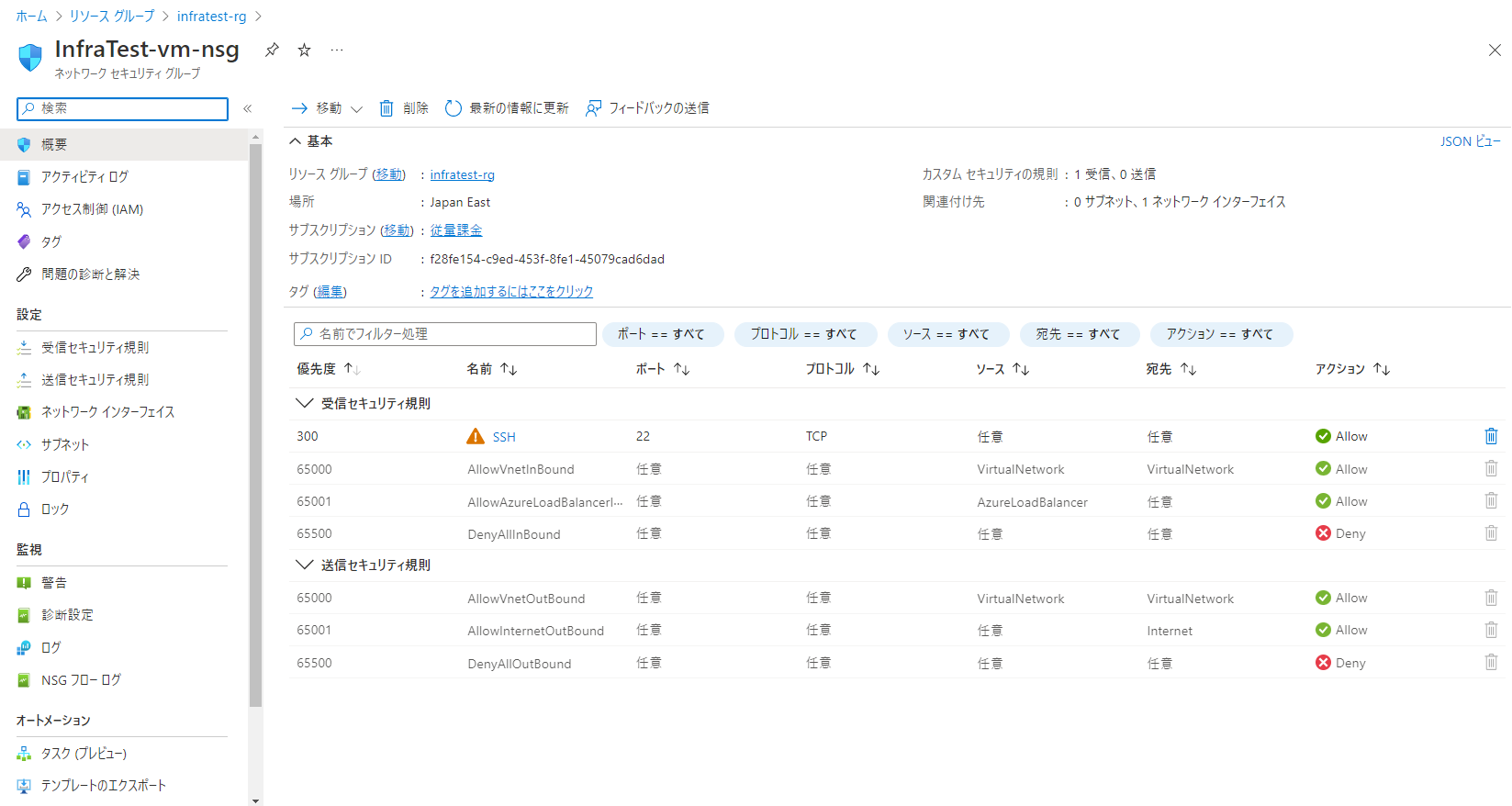
Task: Click the 編集 link next to タグ
Action: click(330, 291)
